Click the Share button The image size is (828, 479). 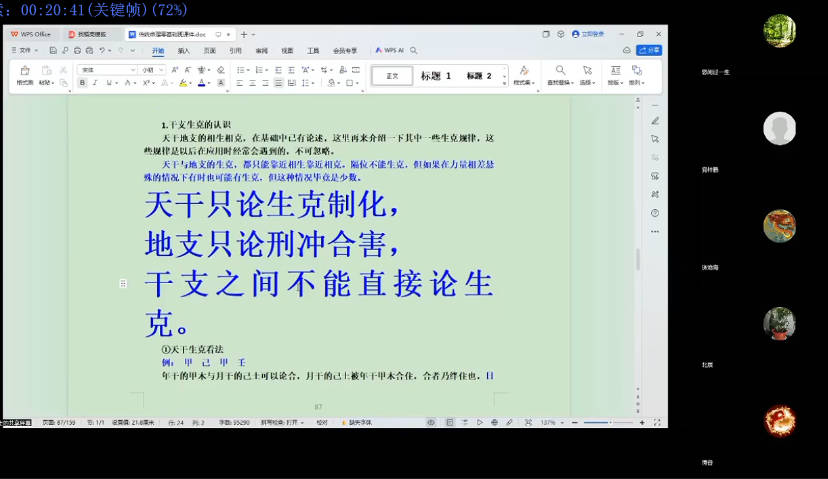point(649,50)
